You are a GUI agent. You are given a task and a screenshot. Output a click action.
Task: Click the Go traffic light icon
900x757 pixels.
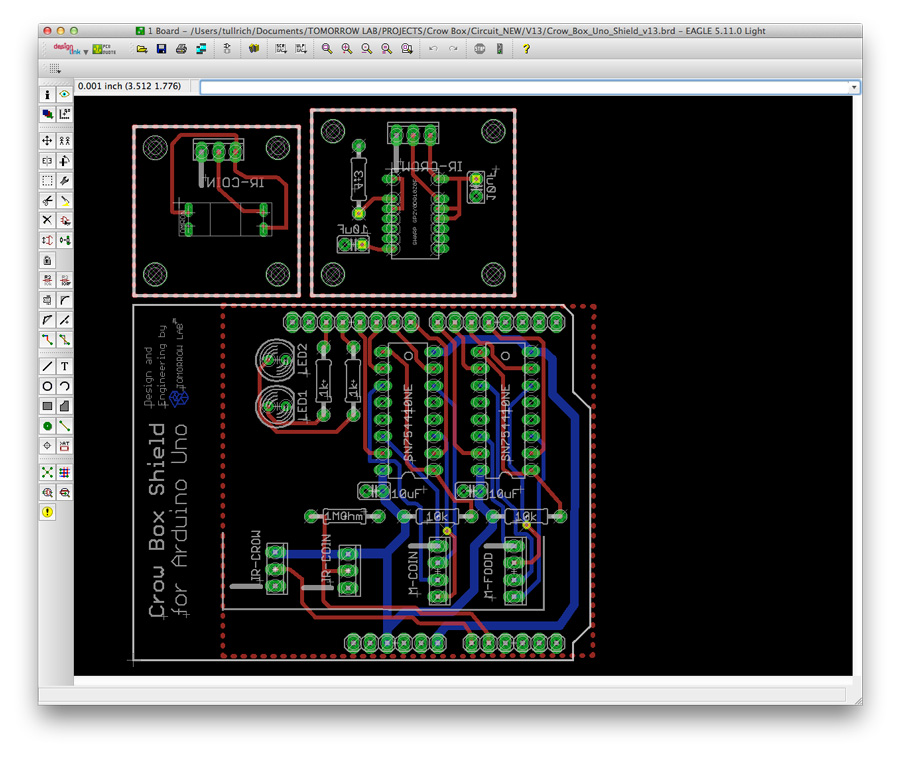click(500, 49)
